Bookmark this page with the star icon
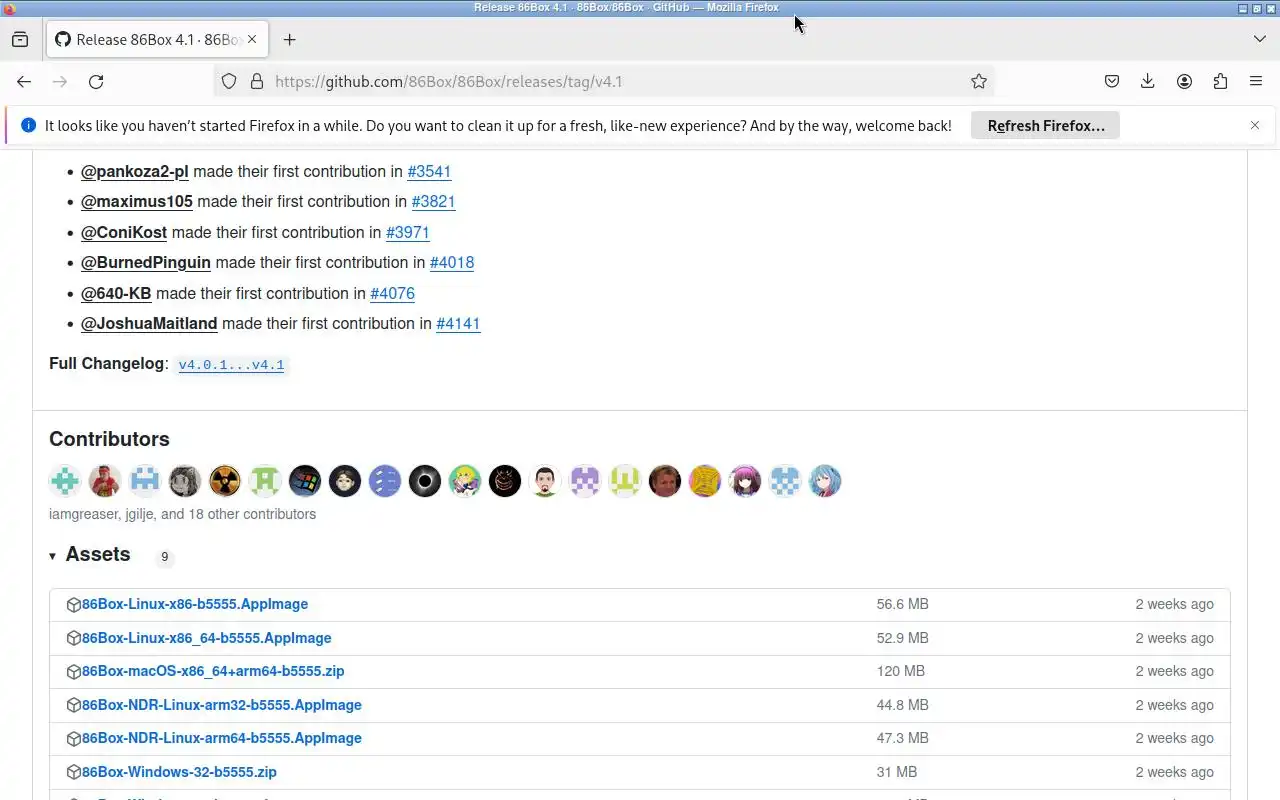The image size is (1280, 800). point(979,82)
